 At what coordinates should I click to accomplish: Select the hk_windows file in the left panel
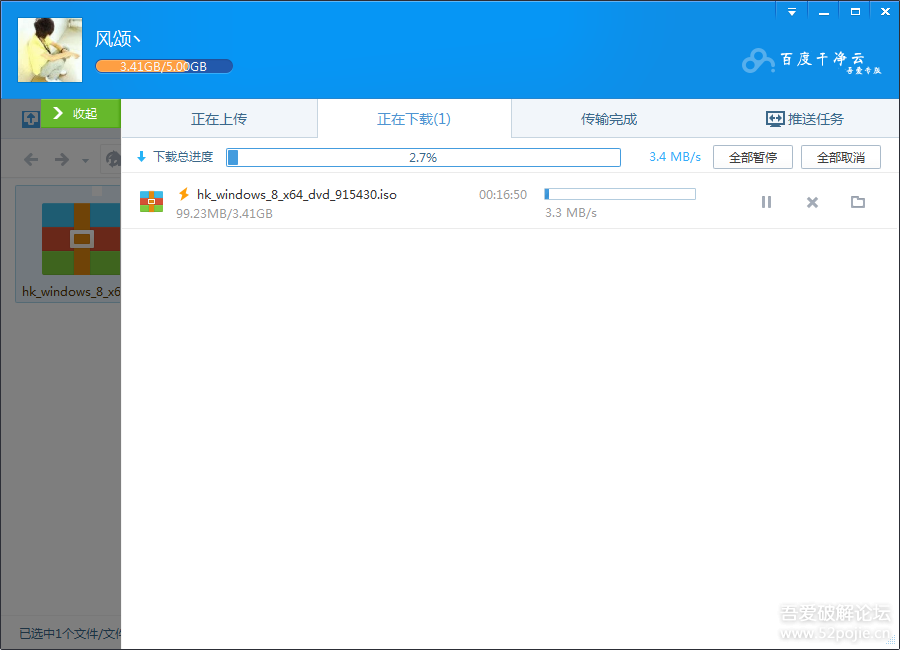(64, 240)
